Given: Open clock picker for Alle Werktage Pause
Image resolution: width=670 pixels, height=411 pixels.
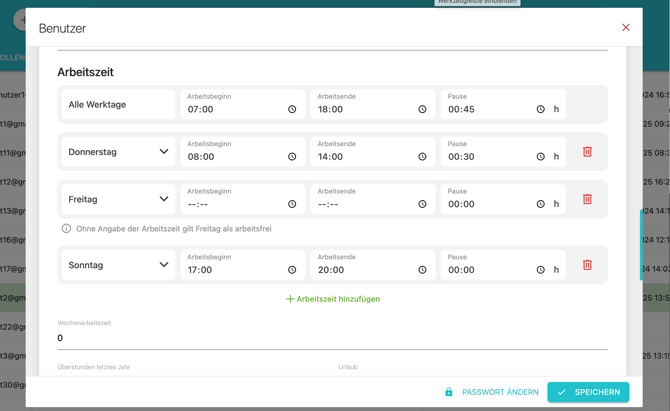Looking at the screenshot, I should point(541,109).
